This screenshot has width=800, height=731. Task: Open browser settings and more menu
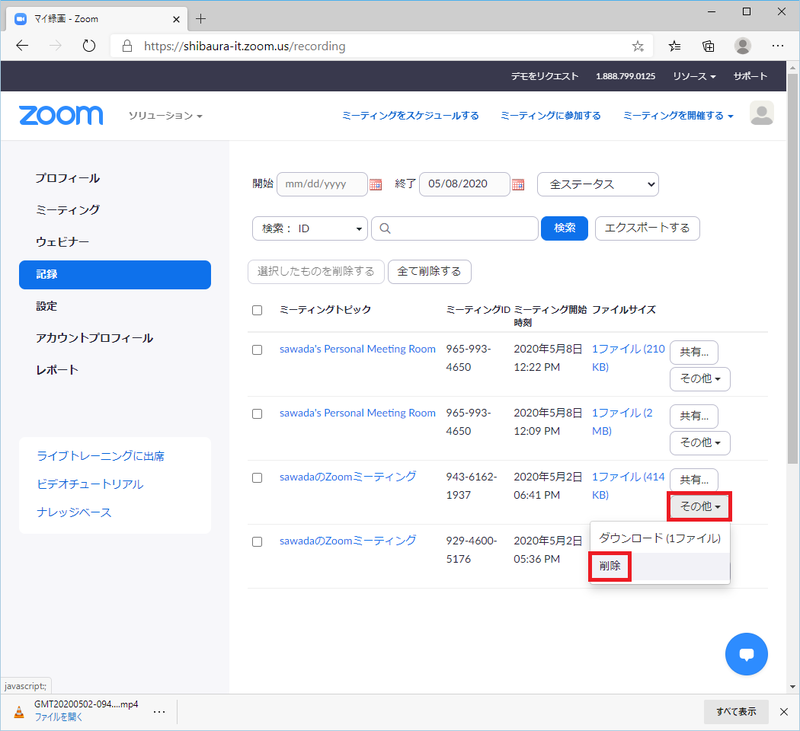click(778, 46)
